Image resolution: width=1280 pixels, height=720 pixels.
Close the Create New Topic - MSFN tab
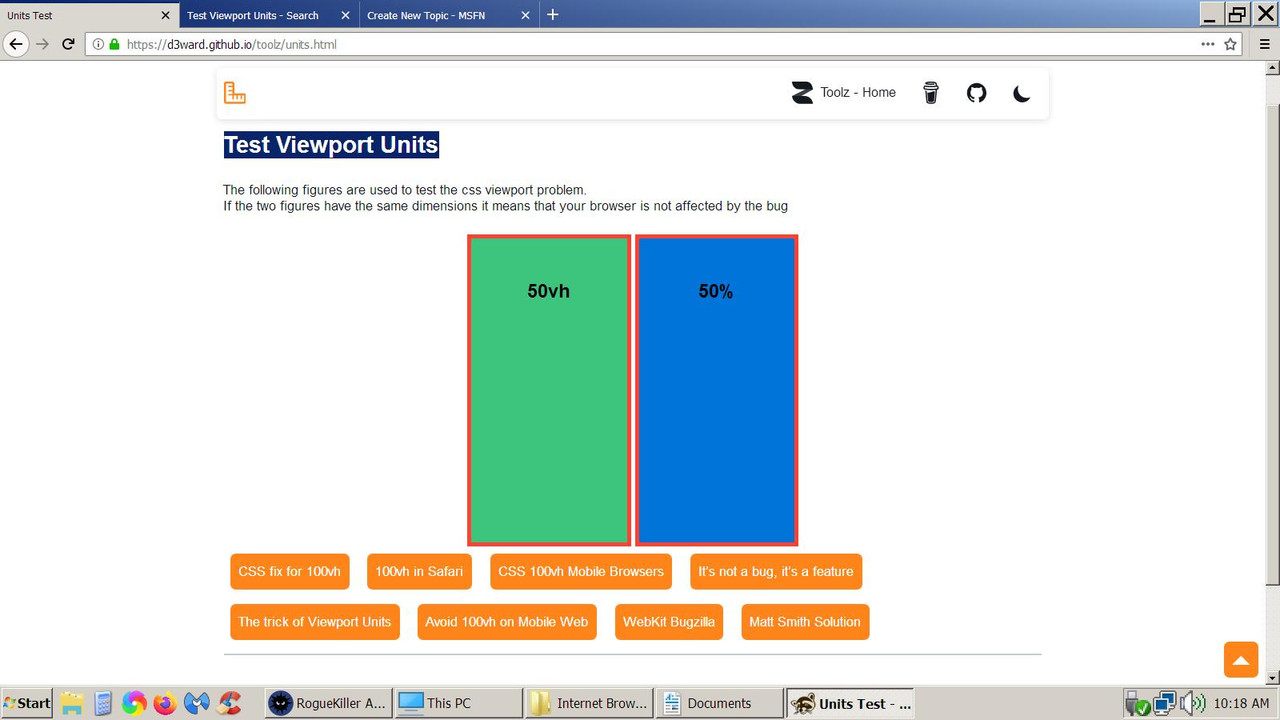pyautogui.click(x=526, y=15)
